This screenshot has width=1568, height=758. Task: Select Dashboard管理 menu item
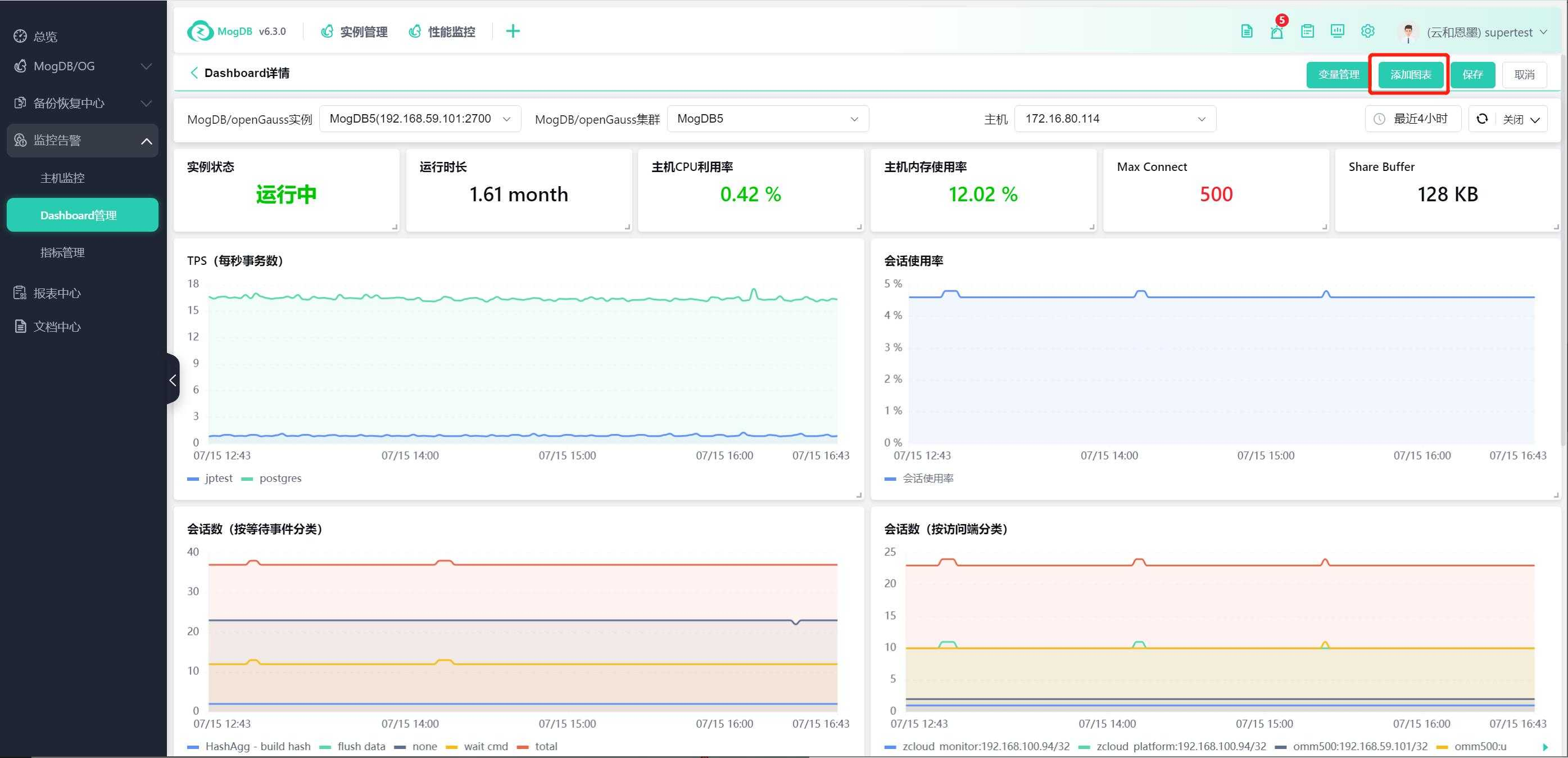coord(83,215)
